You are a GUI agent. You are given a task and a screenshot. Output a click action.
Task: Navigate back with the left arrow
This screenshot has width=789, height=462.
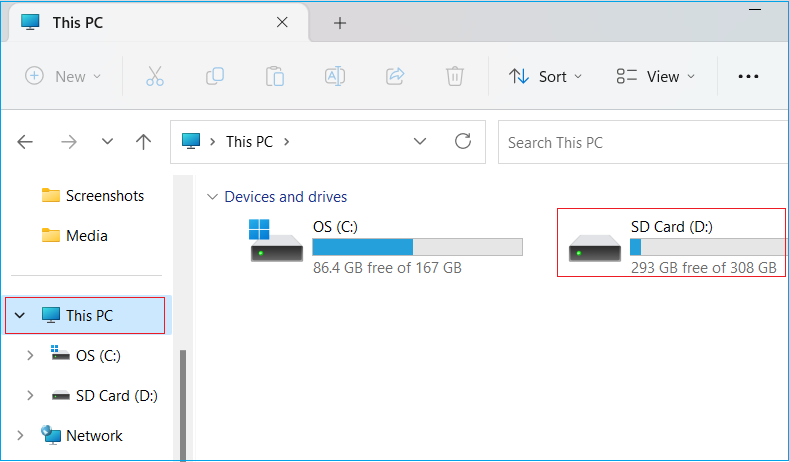[26, 142]
